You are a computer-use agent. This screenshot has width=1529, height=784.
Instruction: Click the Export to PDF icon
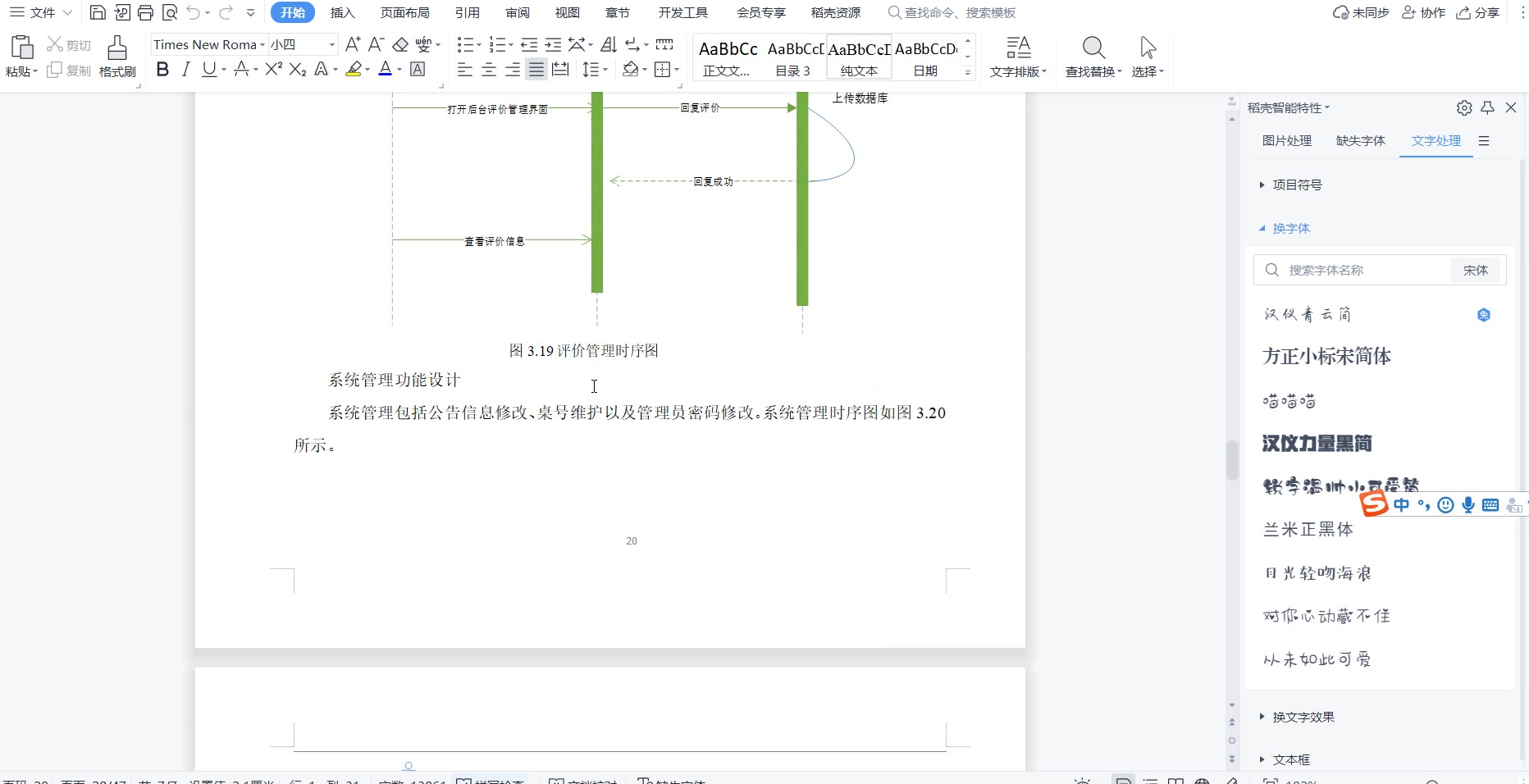[122, 12]
